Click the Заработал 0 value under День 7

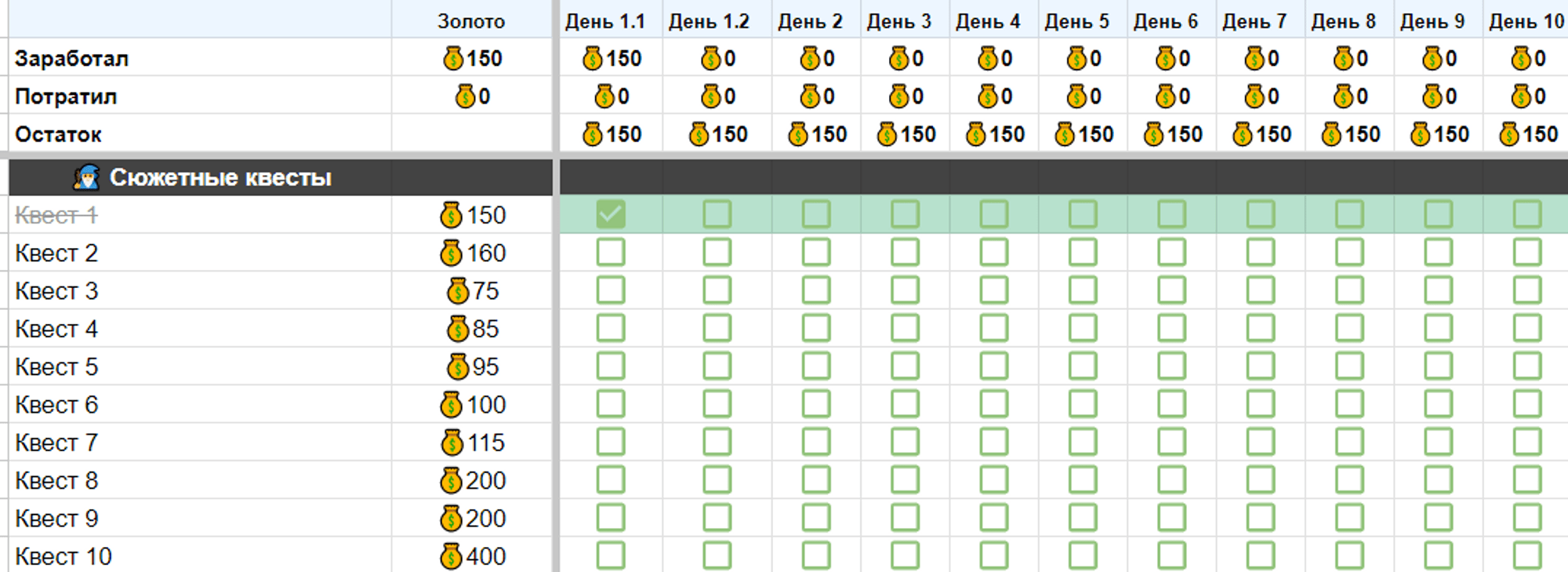tap(1273, 58)
